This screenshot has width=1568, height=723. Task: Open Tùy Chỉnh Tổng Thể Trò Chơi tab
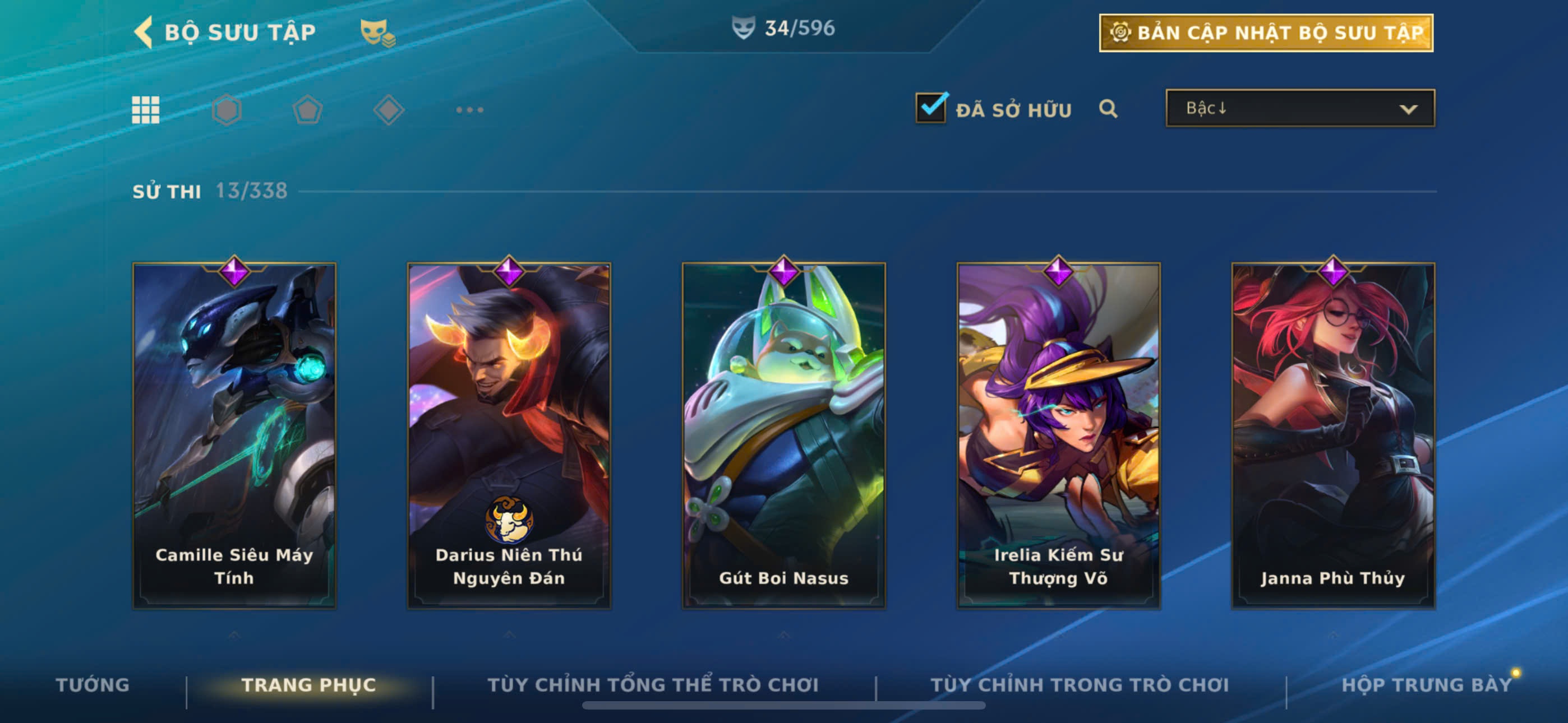coord(653,685)
